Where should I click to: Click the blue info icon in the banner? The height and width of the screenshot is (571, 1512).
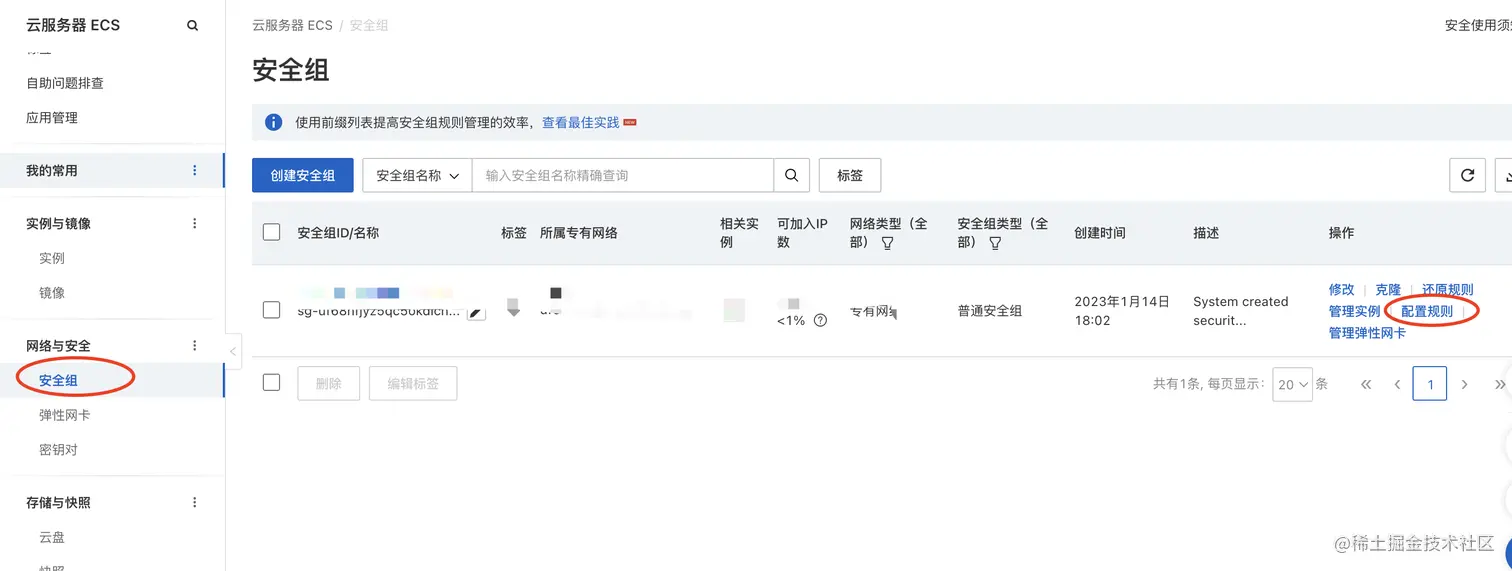tap(273, 122)
